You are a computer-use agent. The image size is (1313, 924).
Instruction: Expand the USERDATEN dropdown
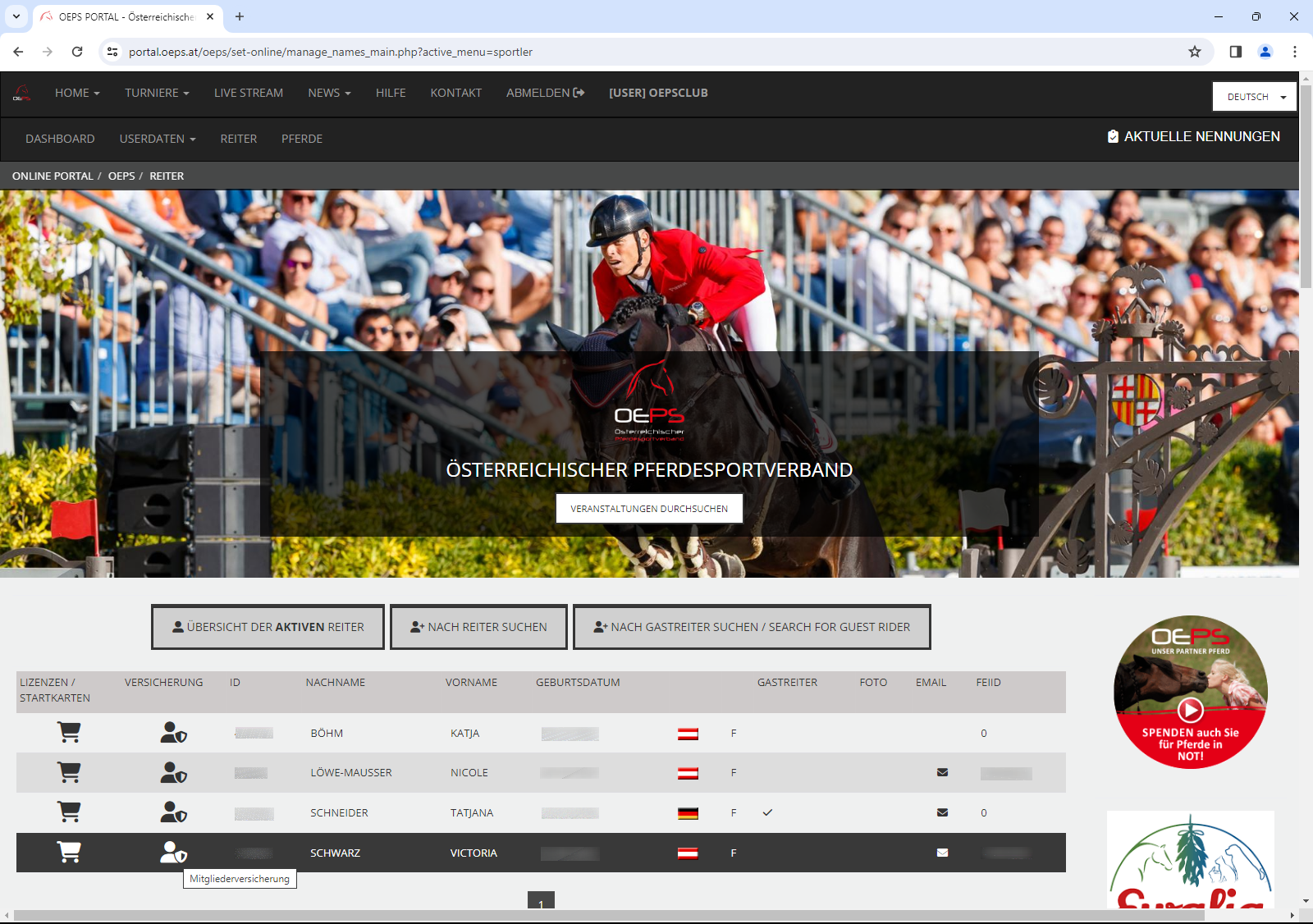coord(158,139)
